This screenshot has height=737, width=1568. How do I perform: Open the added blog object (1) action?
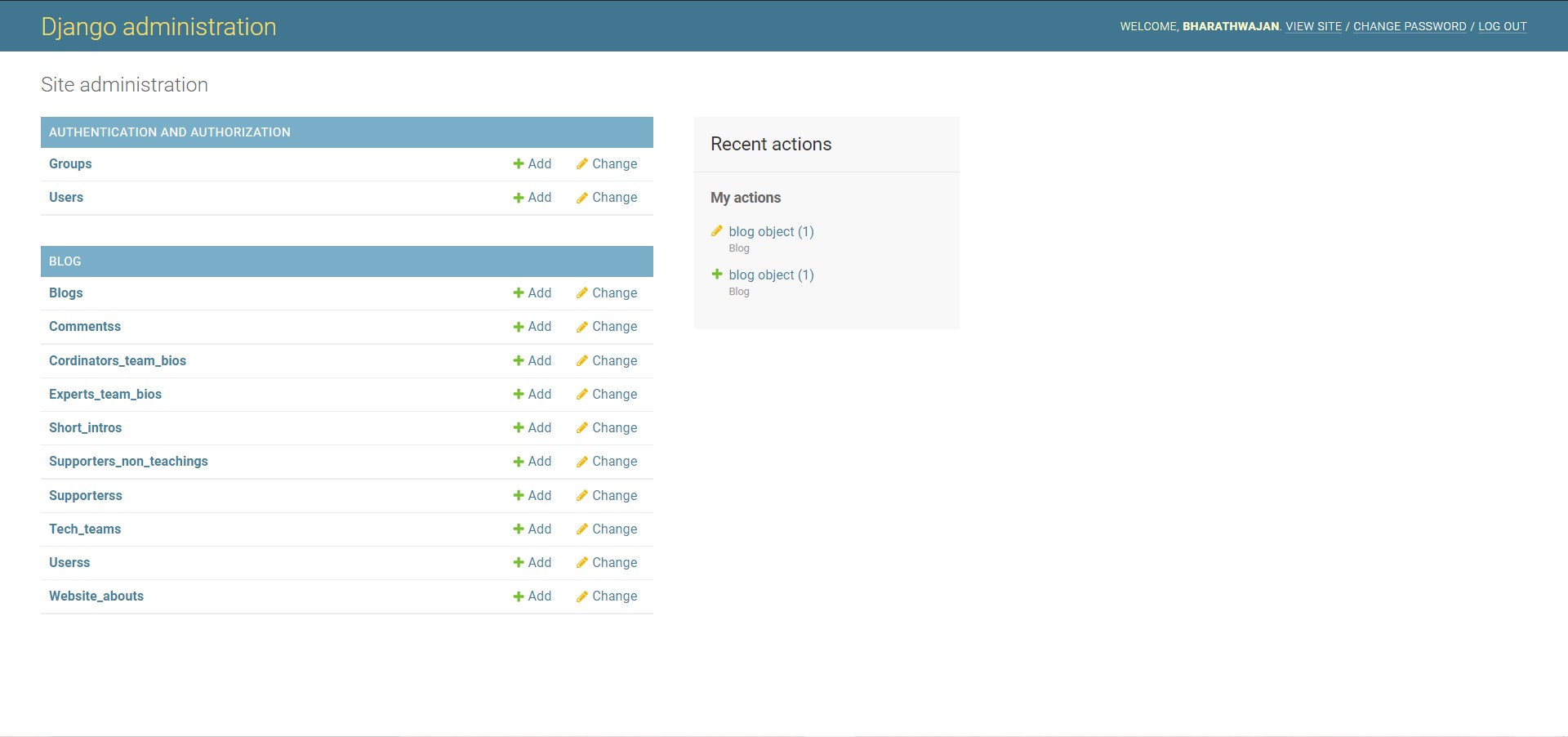click(x=771, y=275)
